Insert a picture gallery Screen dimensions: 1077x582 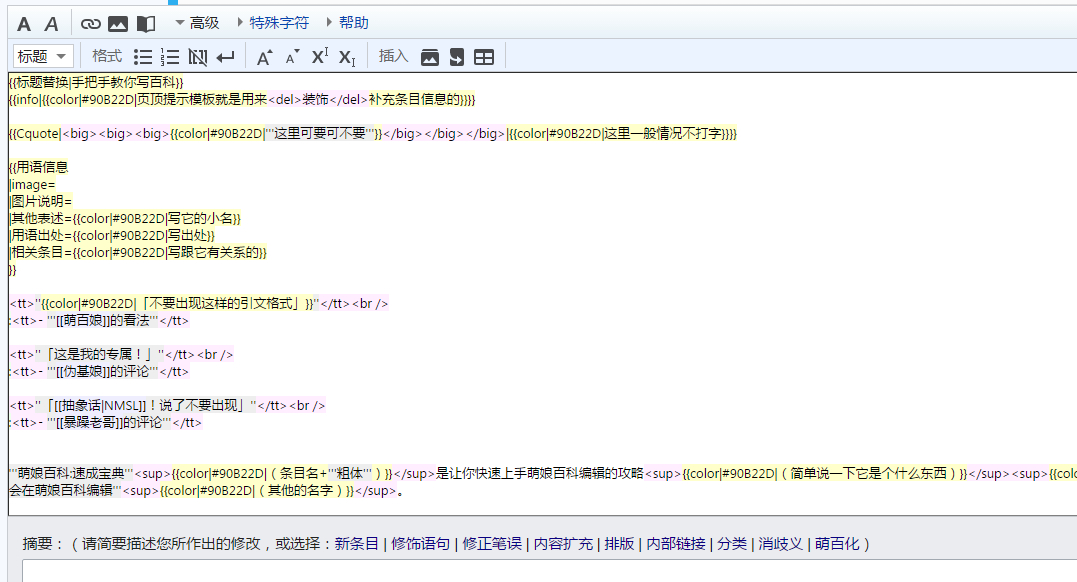430,57
